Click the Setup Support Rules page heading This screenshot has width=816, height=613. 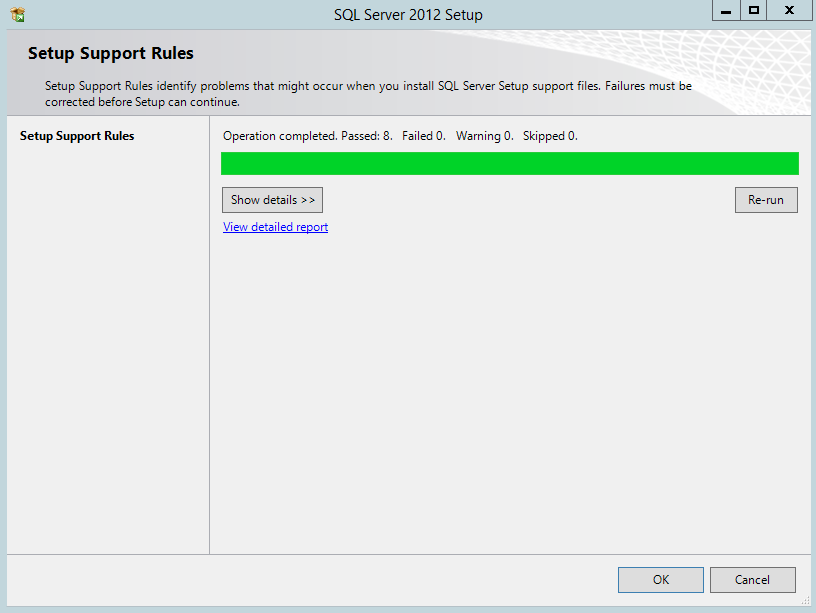[x=111, y=53]
